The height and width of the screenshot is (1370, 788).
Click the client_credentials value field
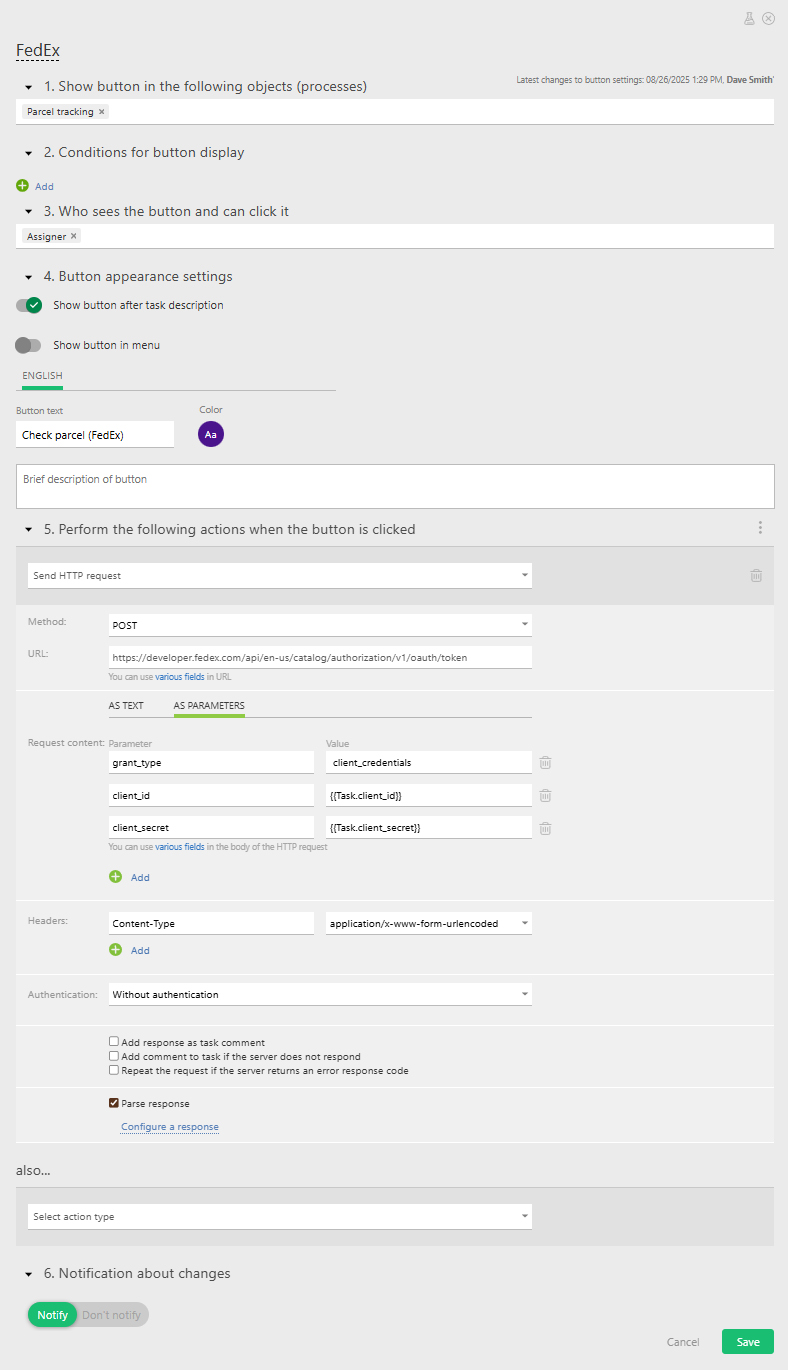[429, 762]
